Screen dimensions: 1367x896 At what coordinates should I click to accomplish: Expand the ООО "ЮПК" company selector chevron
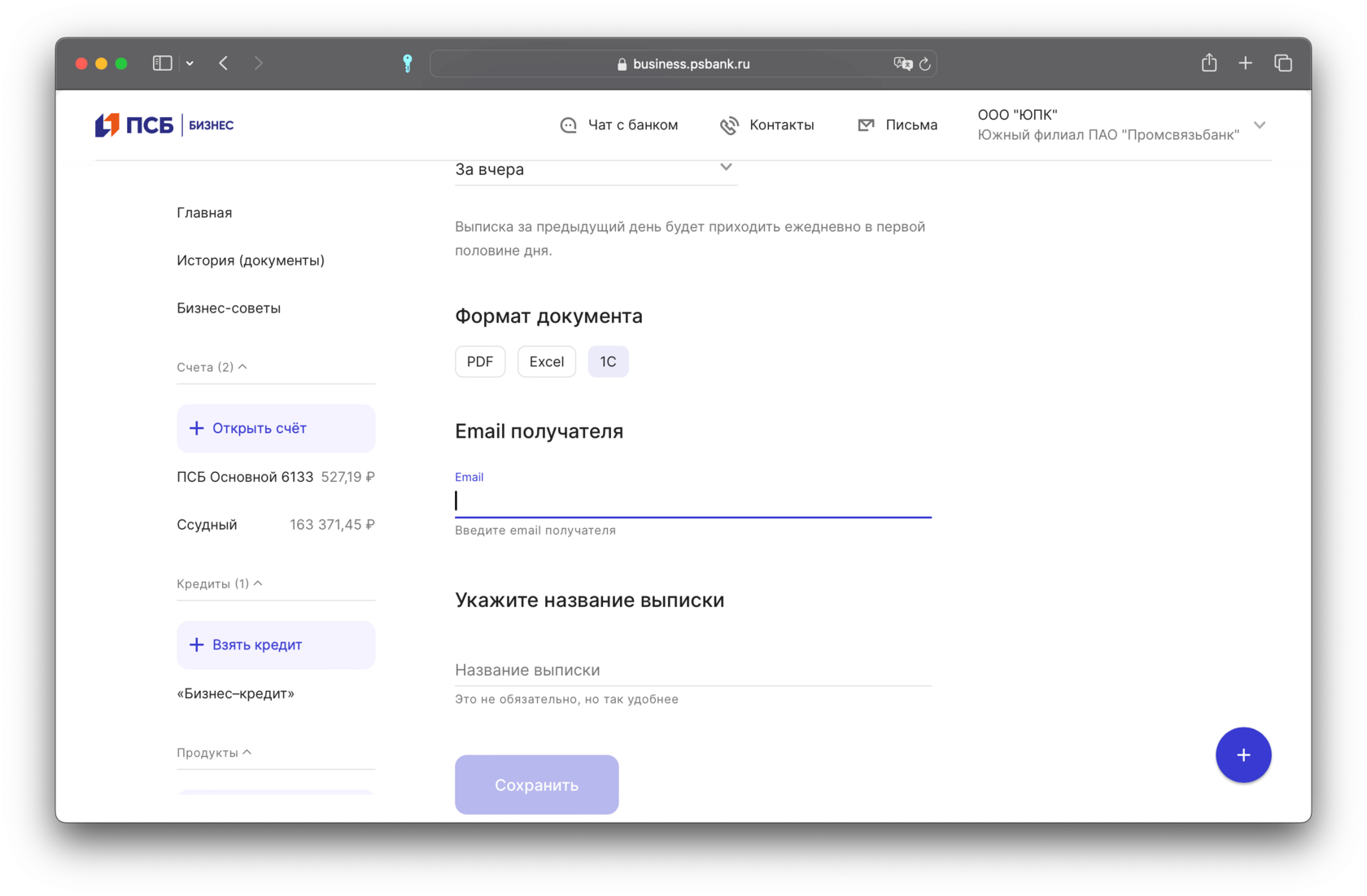pyautogui.click(x=1260, y=125)
